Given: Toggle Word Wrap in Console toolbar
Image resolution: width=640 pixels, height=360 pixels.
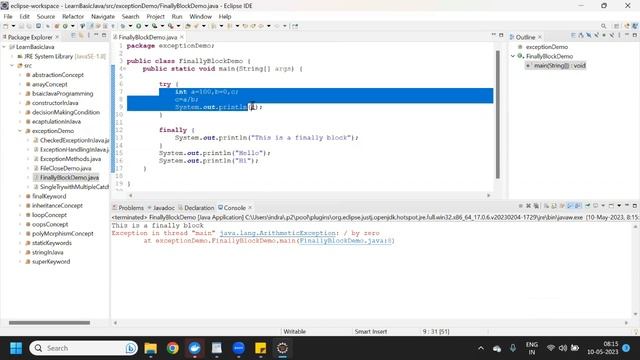Looking at the screenshot, I should pyautogui.click(x=562, y=206).
